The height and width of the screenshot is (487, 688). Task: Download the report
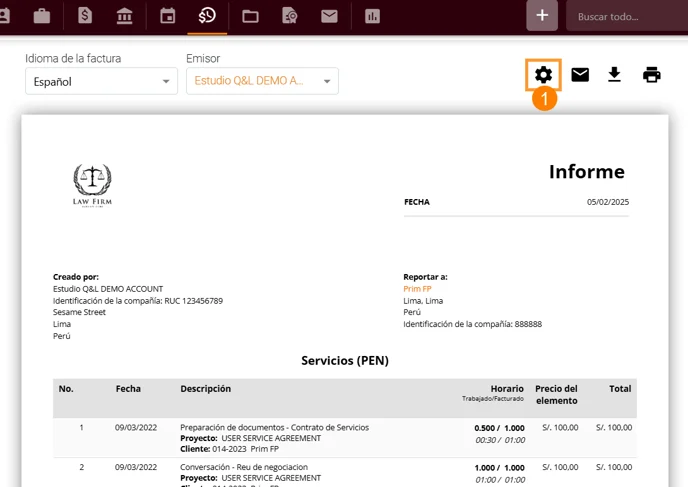point(614,75)
